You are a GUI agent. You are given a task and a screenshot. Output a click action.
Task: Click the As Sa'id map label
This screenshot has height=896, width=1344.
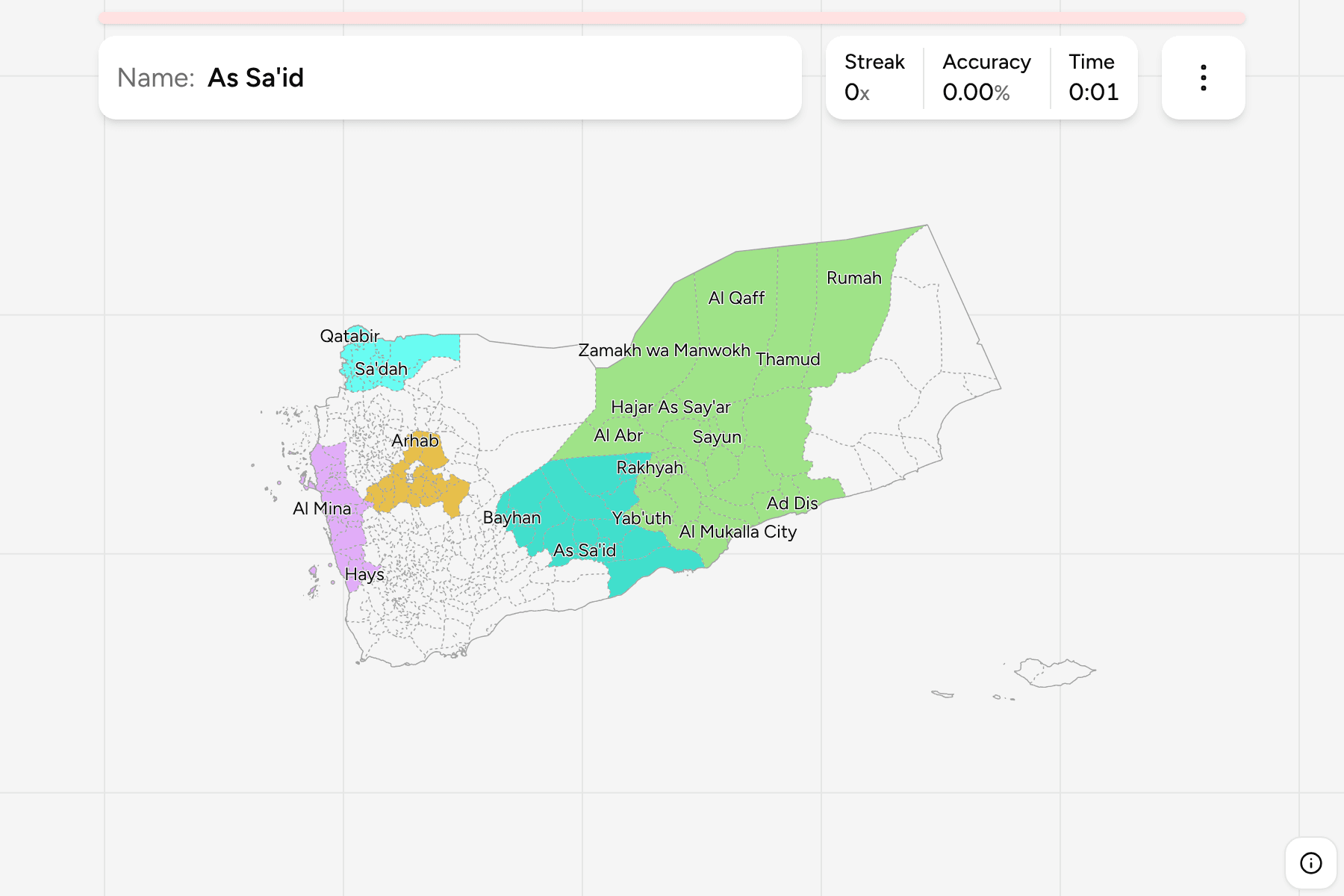585,550
